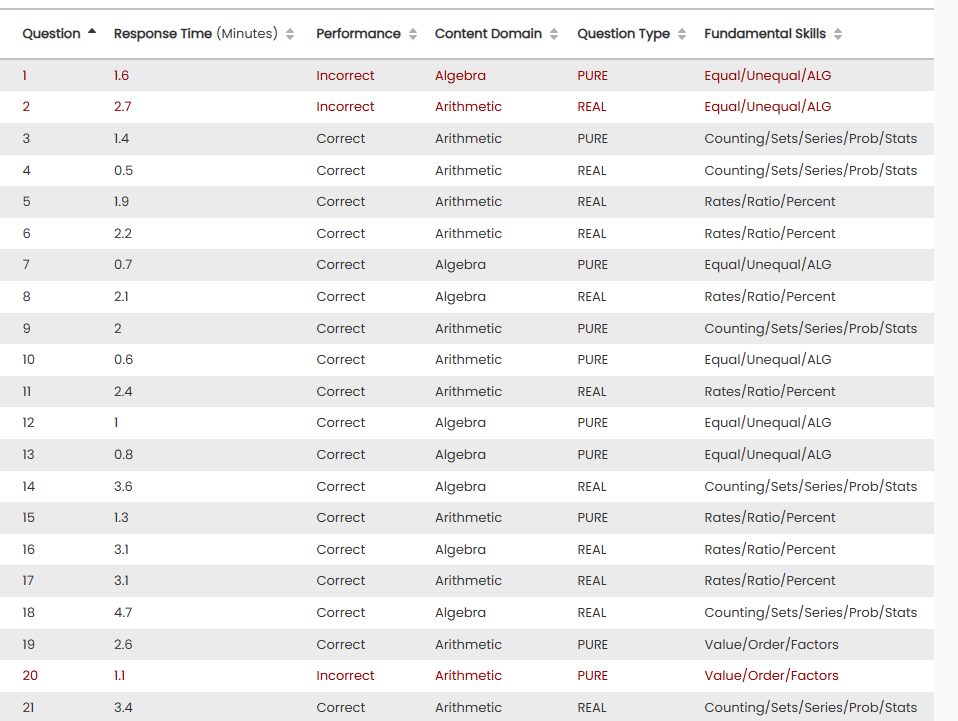Click the Question column header text
The image size is (958, 721).
(x=51, y=34)
